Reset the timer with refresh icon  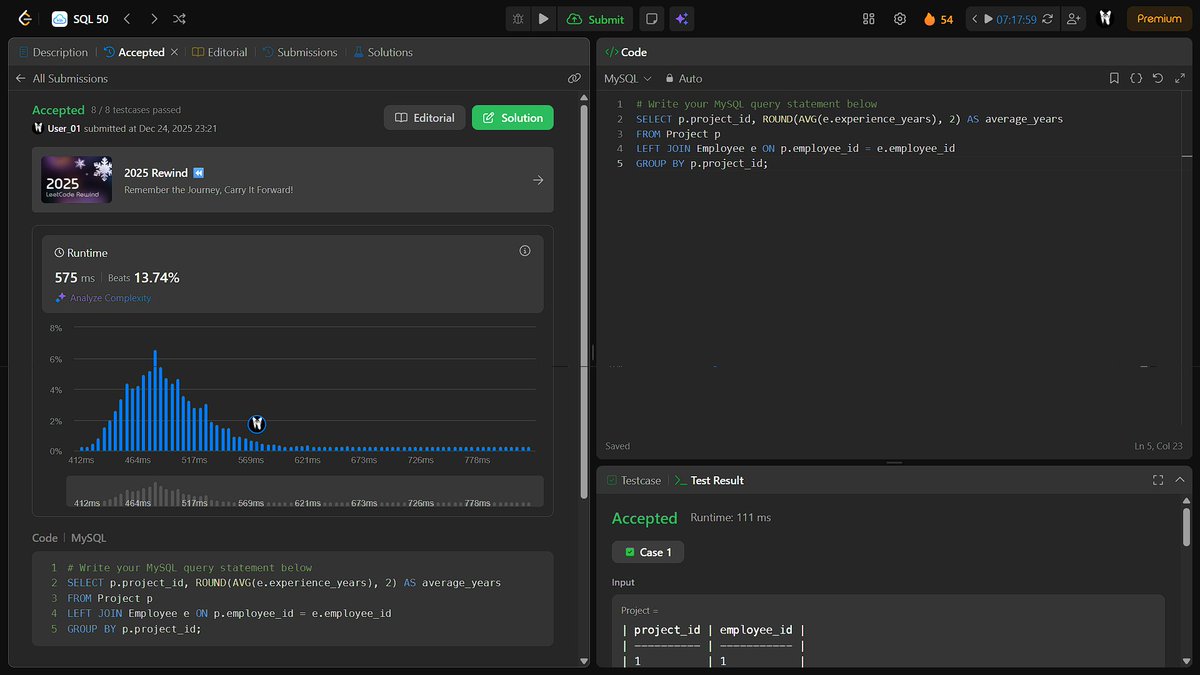tap(1047, 19)
